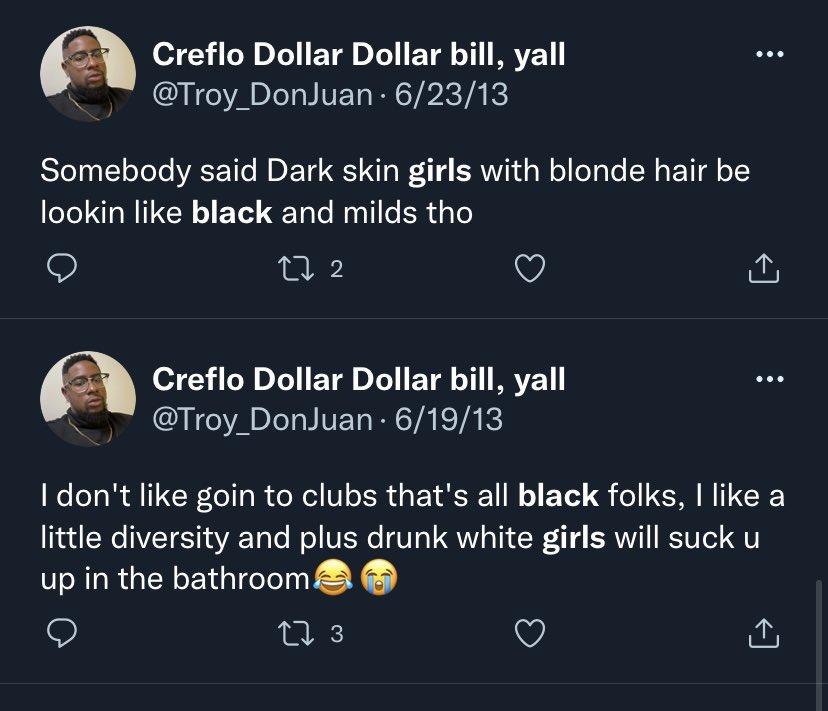Open the tweet about clubs and diversity
Image resolution: width=828 pixels, height=711 pixels.
coord(412,537)
